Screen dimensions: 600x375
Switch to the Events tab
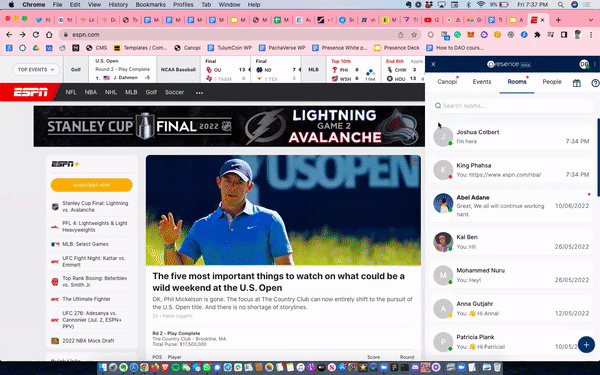[x=482, y=82]
